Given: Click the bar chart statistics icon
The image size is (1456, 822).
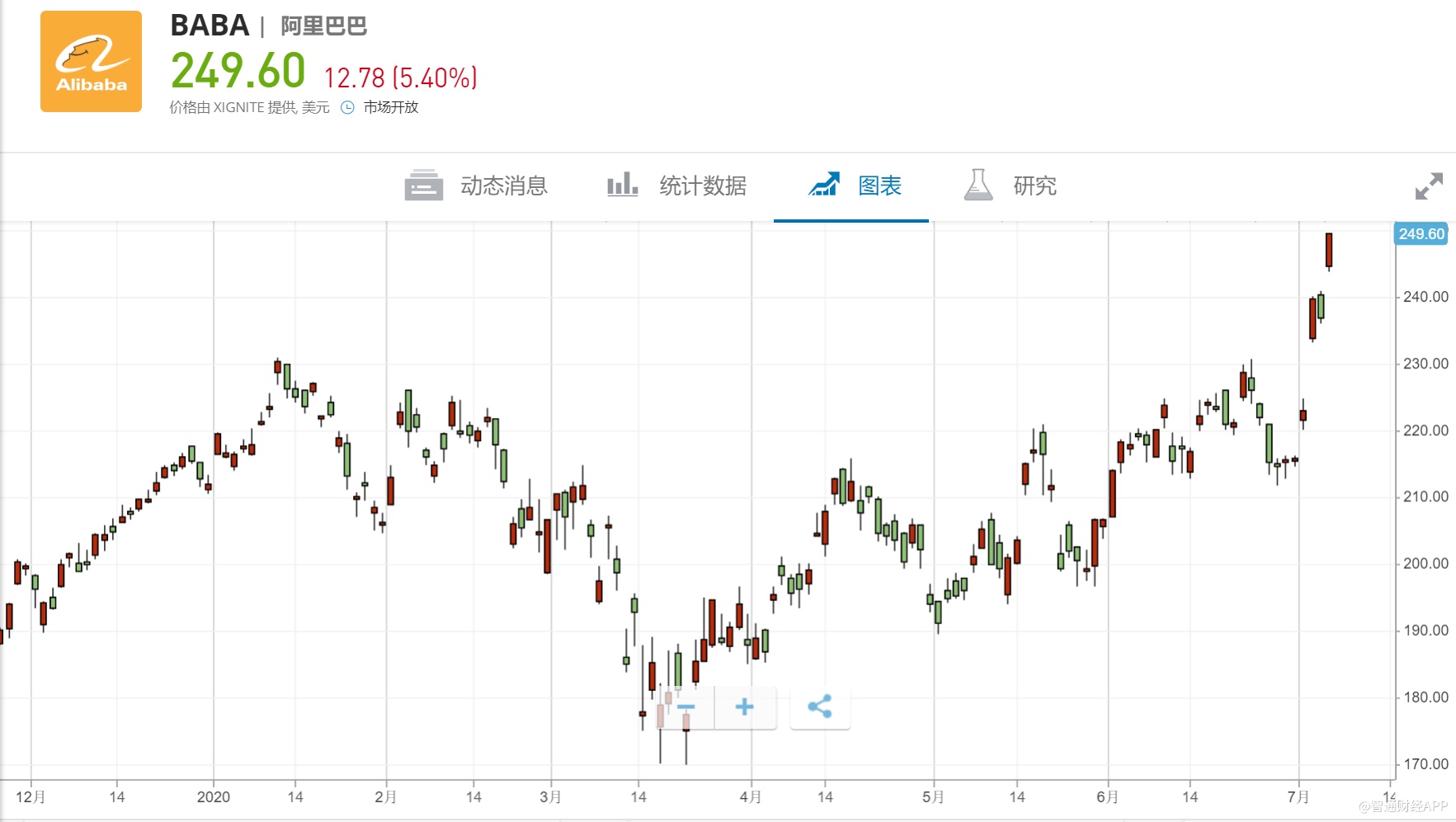Looking at the screenshot, I should [623, 185].
